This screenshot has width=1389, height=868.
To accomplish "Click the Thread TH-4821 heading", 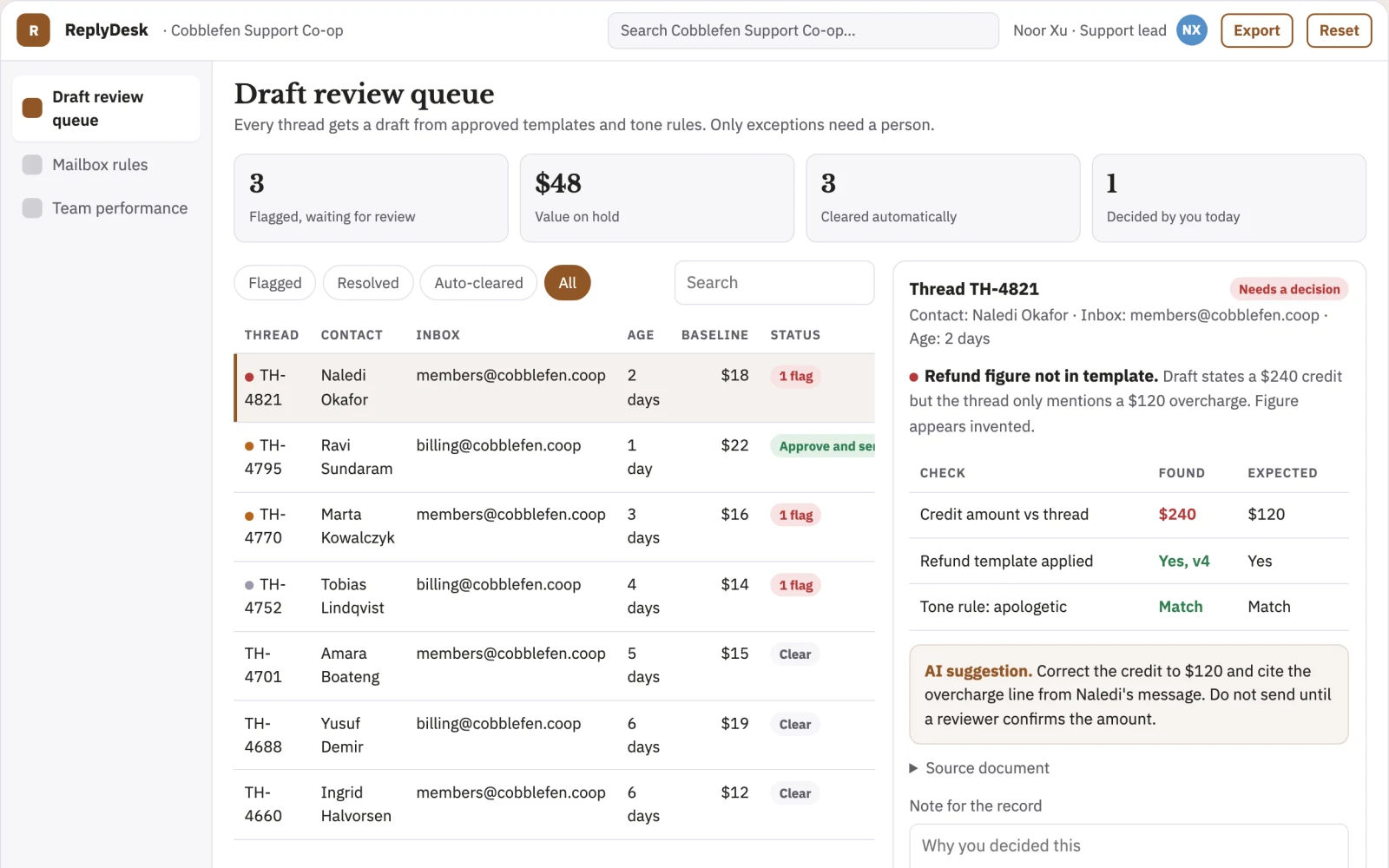I will (x=974, y=289).
